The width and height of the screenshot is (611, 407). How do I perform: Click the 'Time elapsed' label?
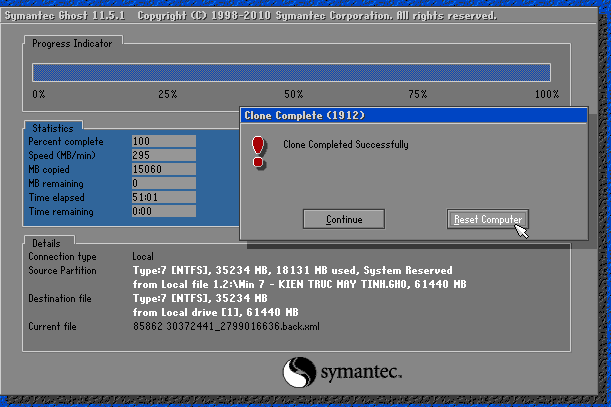tap(56, 198)
